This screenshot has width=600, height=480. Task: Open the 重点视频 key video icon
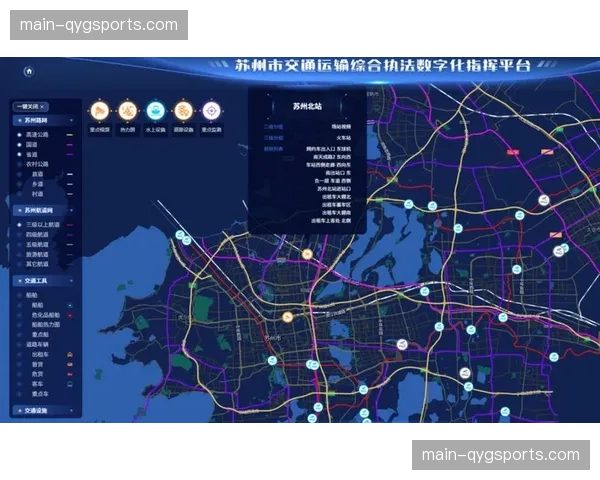(100, 111)
